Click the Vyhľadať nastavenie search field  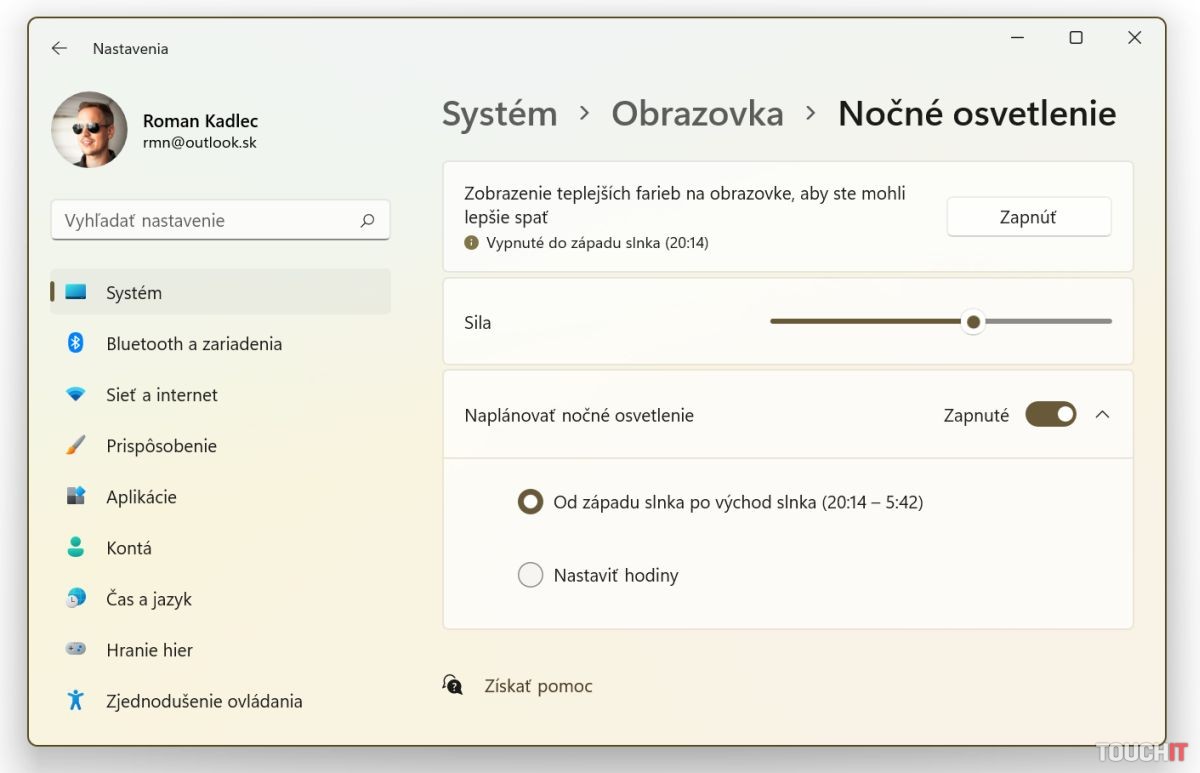tap(205, 221)
